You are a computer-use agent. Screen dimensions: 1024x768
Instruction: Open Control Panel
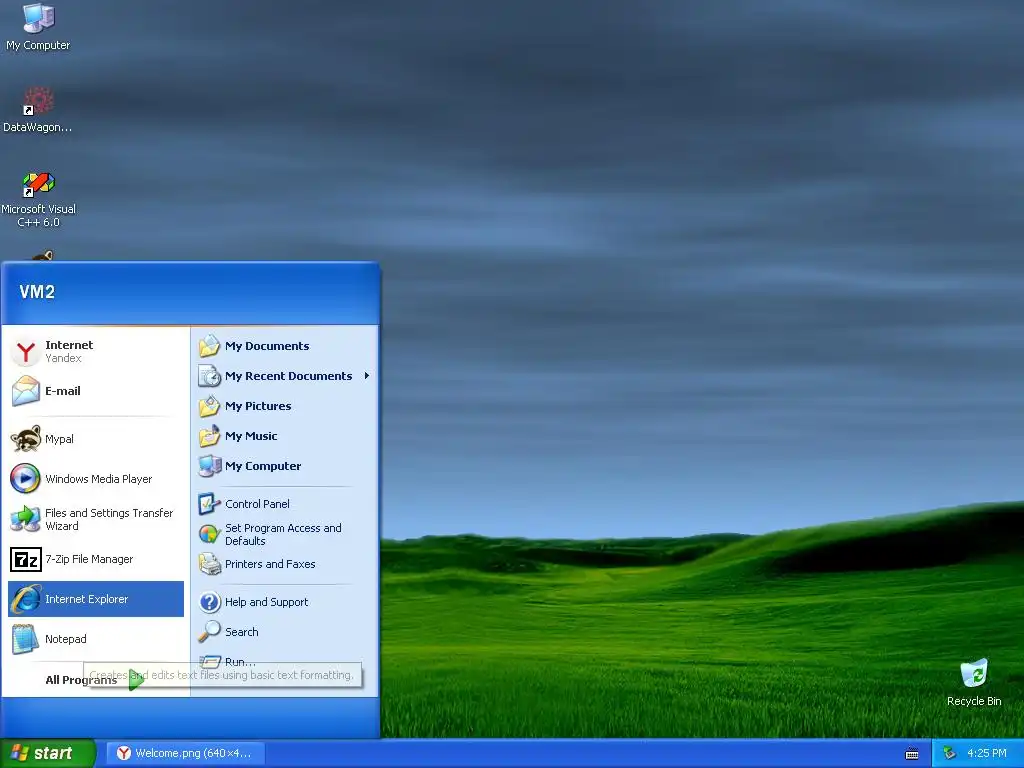click(x=285, y=504)
